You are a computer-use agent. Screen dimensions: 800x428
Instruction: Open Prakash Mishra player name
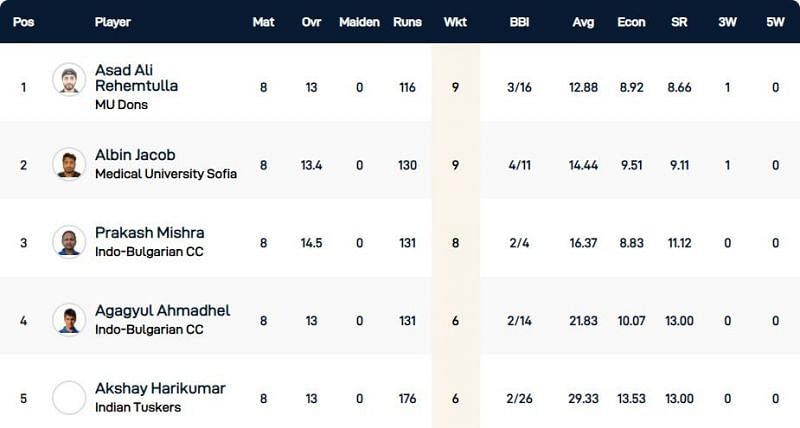tap(149, 233)
